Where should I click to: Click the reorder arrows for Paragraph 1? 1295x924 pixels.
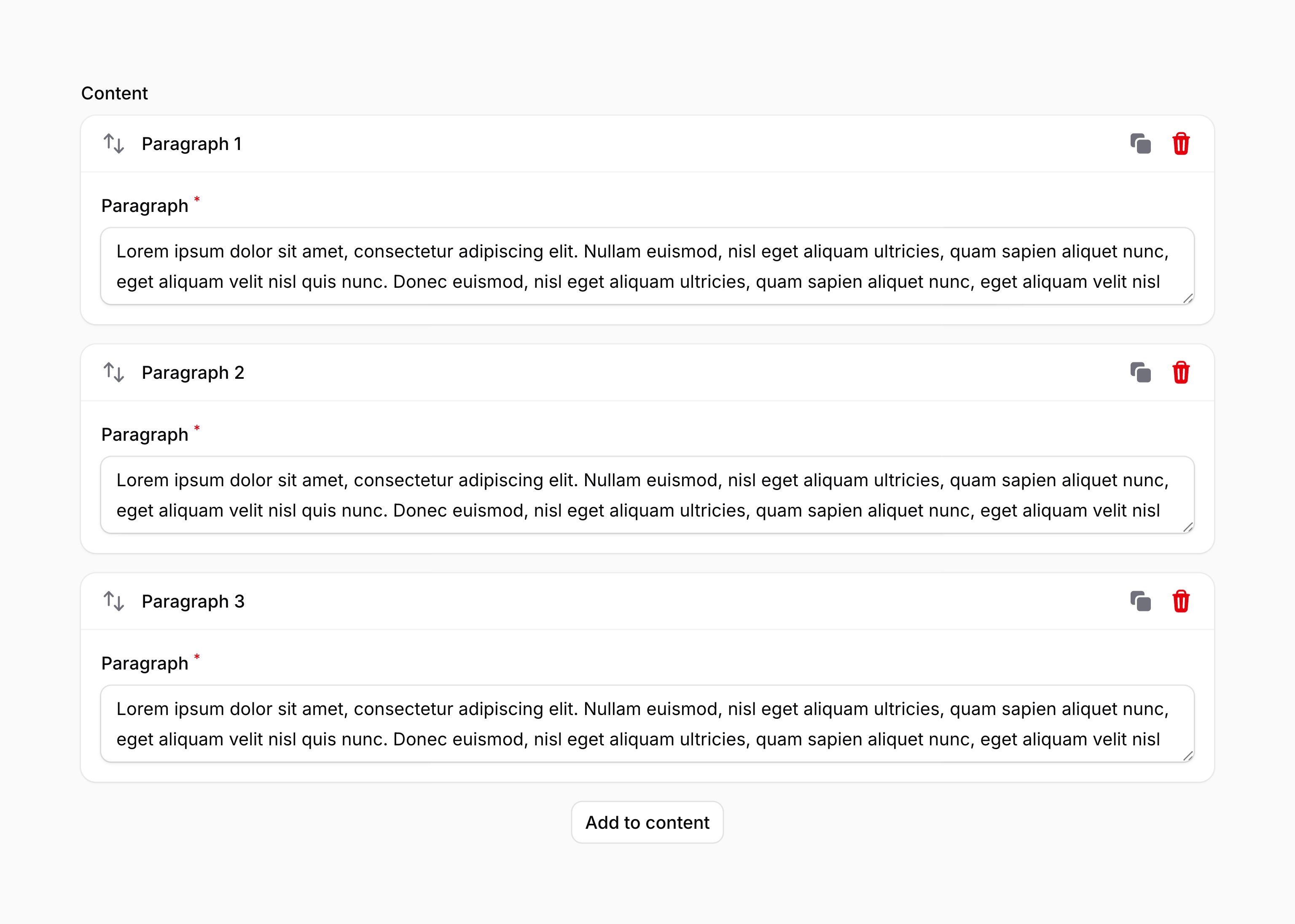[x=114, y=144]
